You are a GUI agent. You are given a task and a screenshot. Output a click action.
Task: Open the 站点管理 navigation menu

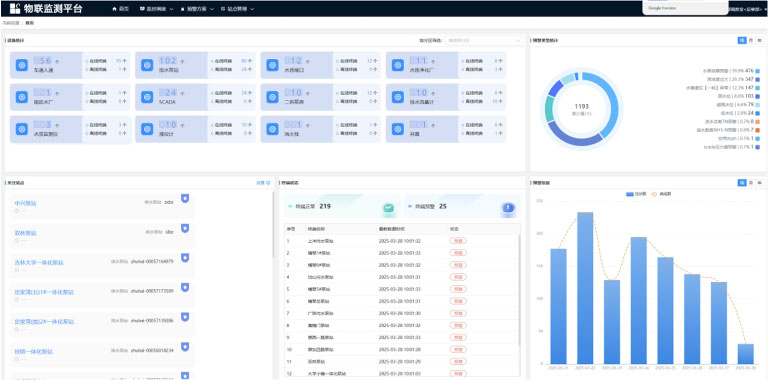point(238,9)
